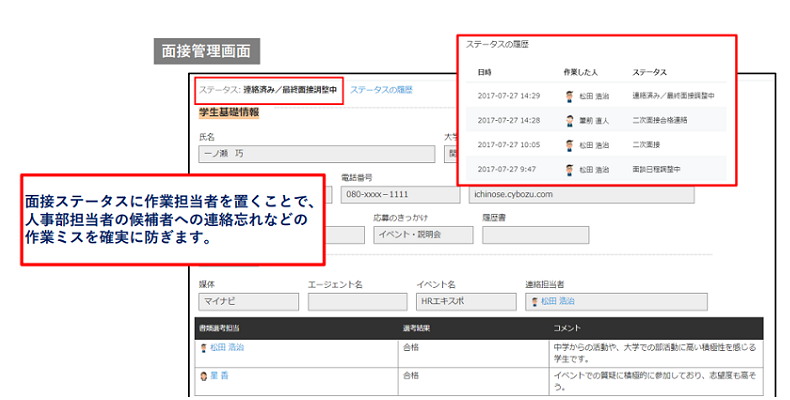Click user avatar beside 2017-07-27 14:29 history entry
This screenshot has height=400, width=790.
click(569, 96)
